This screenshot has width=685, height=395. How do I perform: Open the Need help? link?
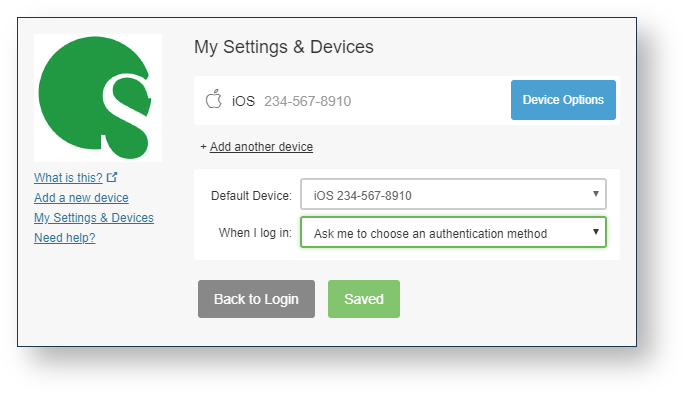[x=65, y=238]
